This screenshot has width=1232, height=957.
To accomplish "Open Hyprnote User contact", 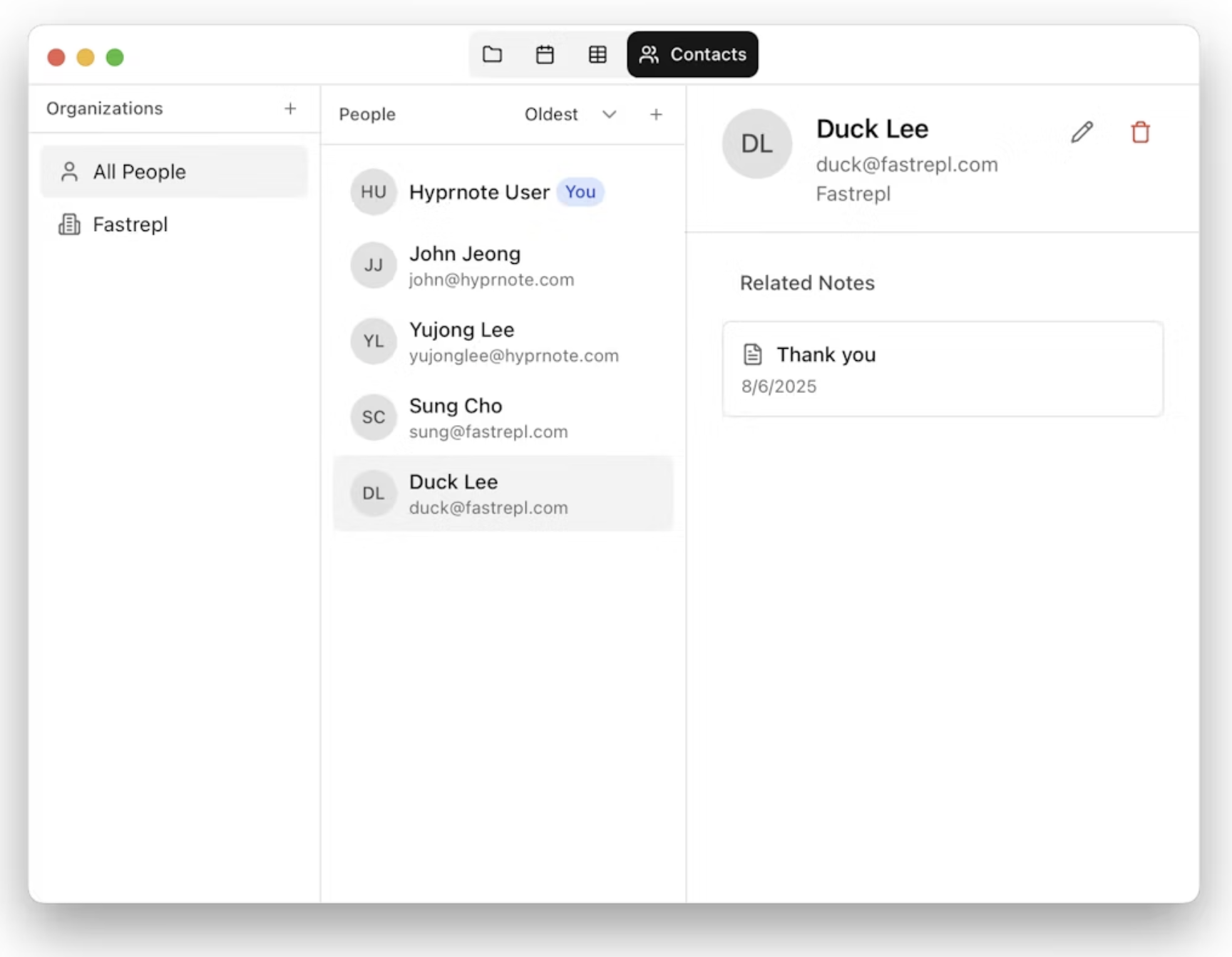I will coord(478,192).
